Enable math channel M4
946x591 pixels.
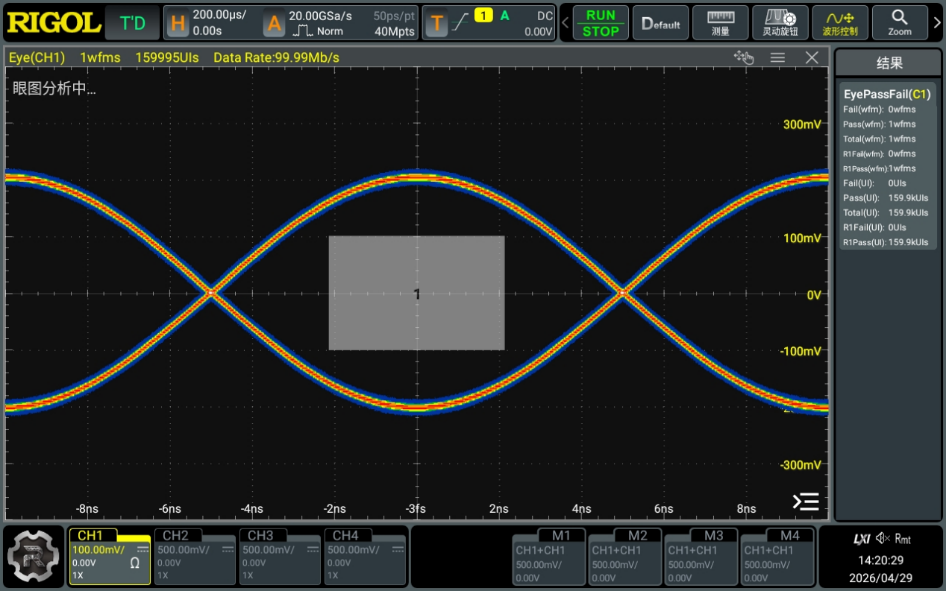[x=777, y=557]
